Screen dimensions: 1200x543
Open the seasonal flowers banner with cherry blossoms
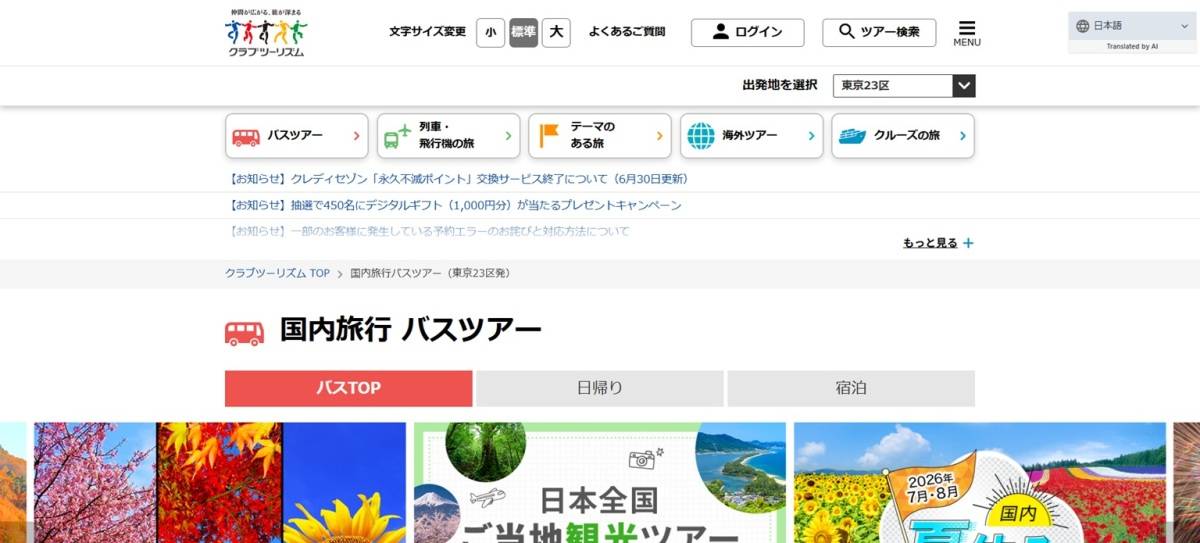(x=220, y=482)
